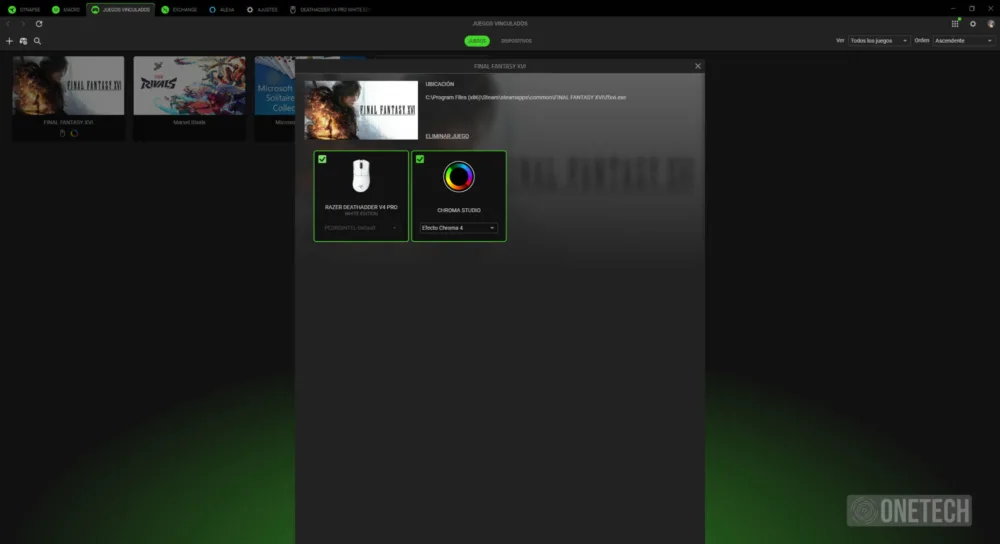Viewport: 1000px width, 544px height.
Task: Open the settings gear icon
Action: click(973, 24)
